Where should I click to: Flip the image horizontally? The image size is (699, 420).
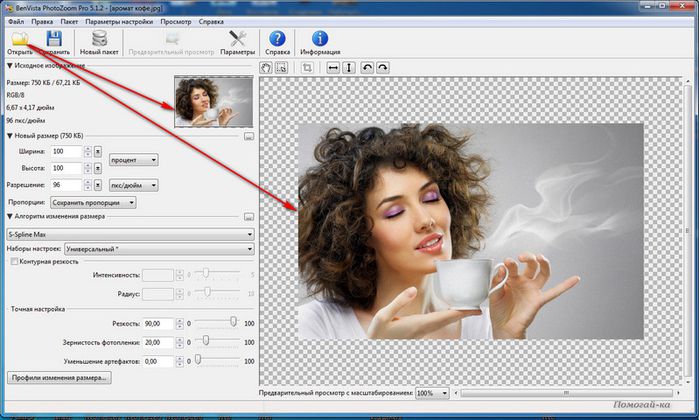(x=333, y=68)
